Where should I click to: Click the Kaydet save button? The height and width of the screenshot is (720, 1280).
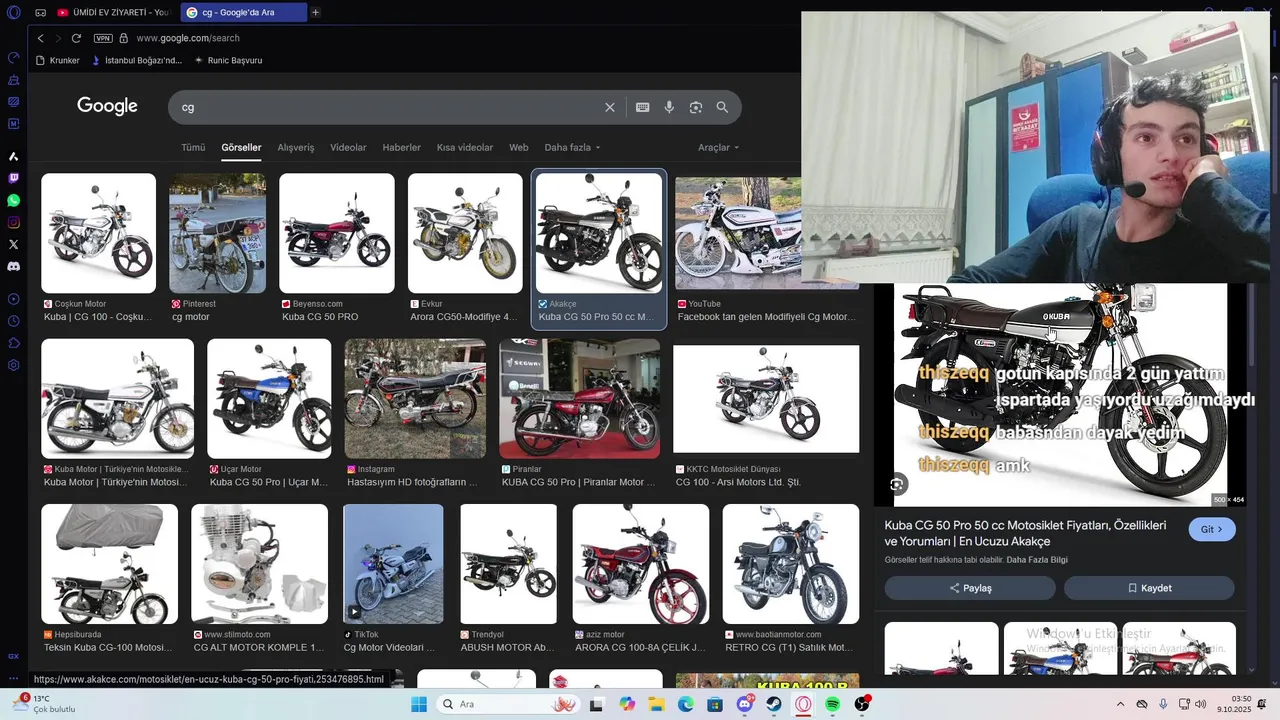[x=1149, y=588]
